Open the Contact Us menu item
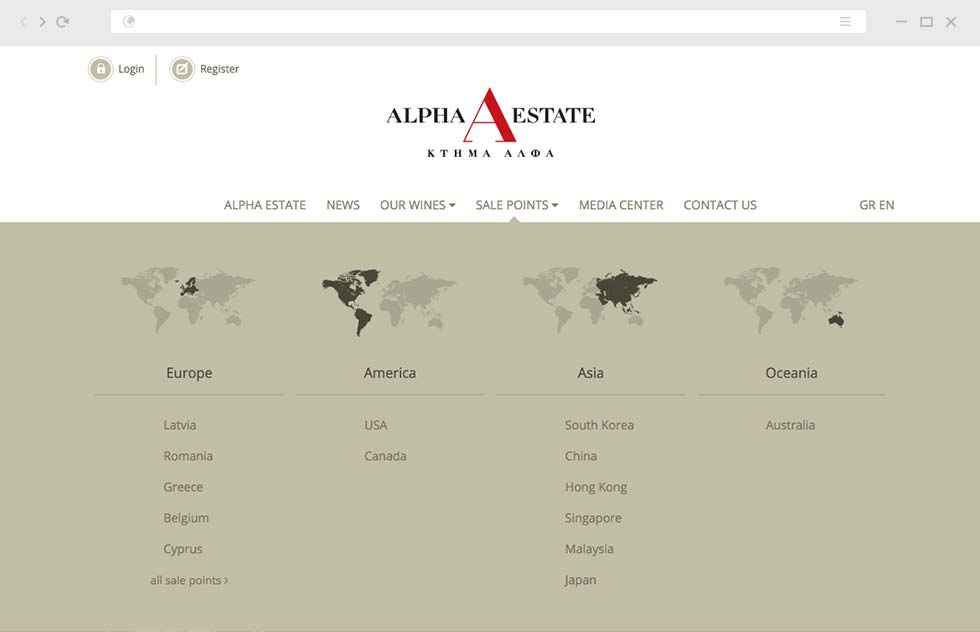Image resolution: width=980 pixels, height=632 pixels. [x=720, y=205]
